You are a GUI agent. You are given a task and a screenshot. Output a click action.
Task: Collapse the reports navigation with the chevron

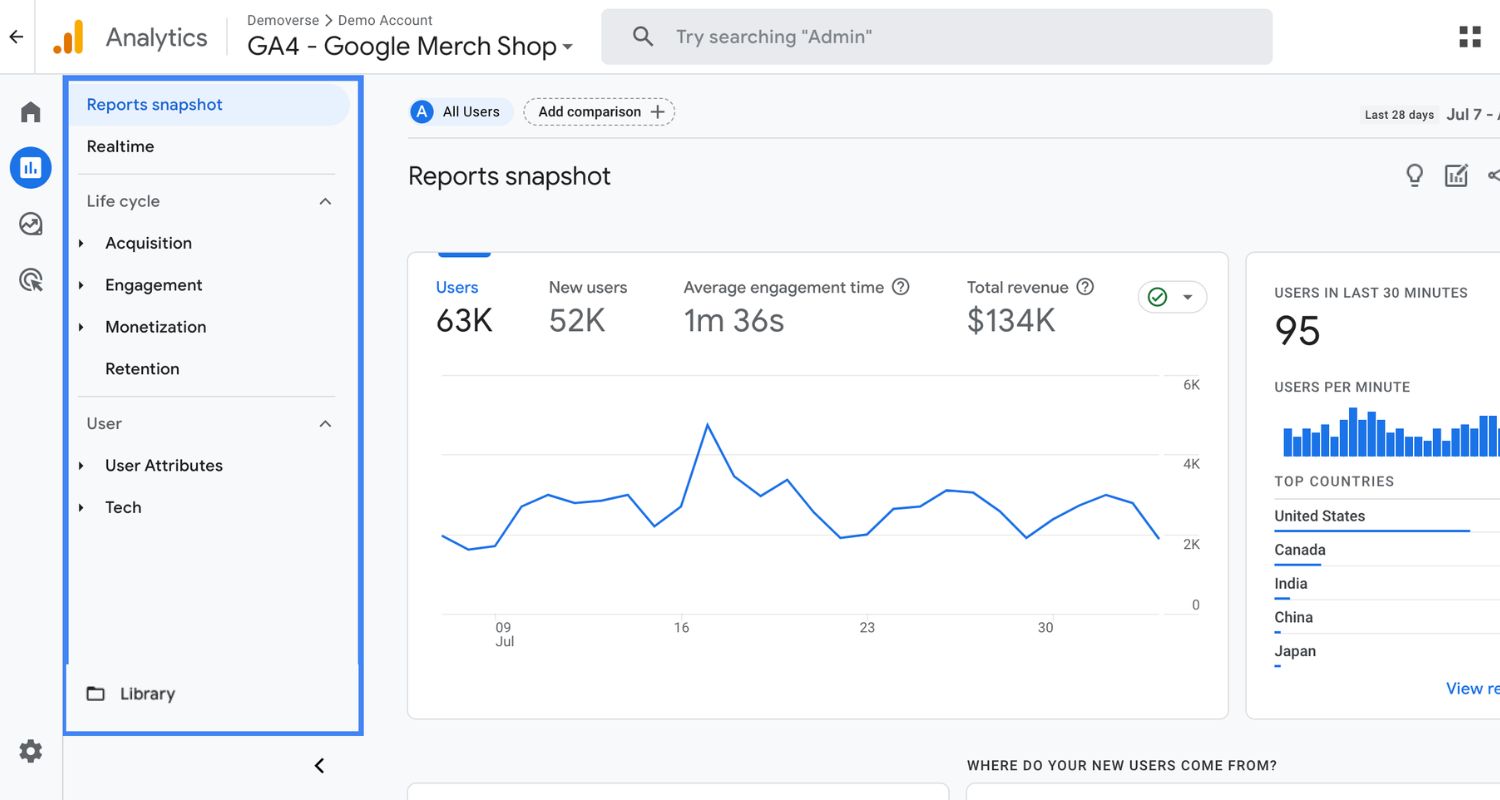tap(319, 766)
